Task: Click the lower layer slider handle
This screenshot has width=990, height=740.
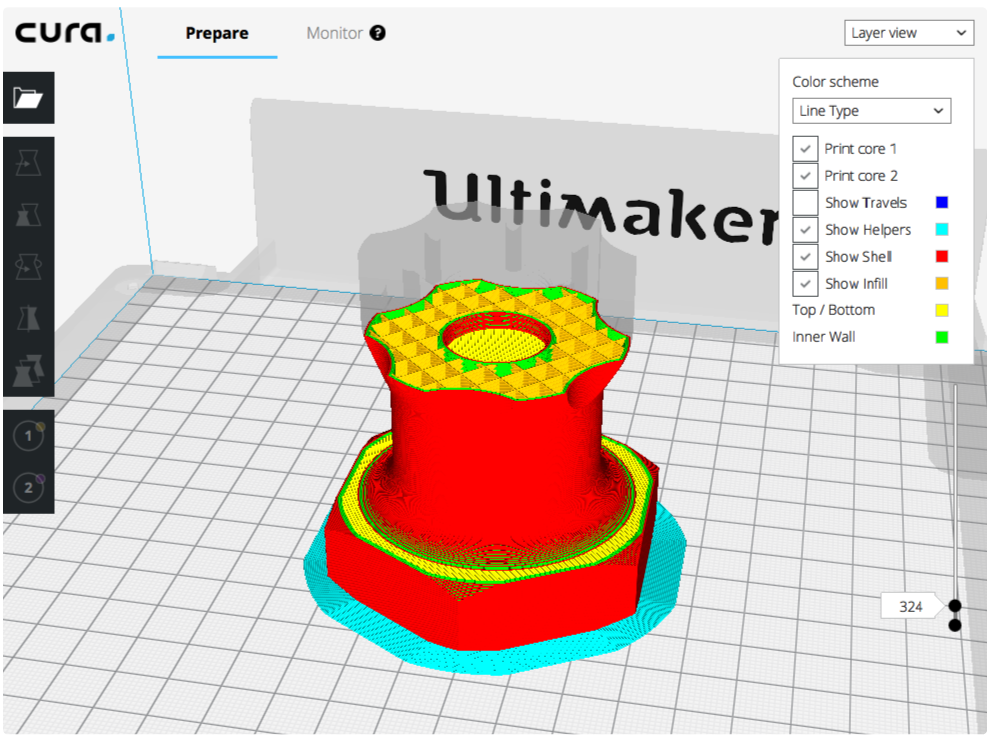Action: (x=955, y=625)
